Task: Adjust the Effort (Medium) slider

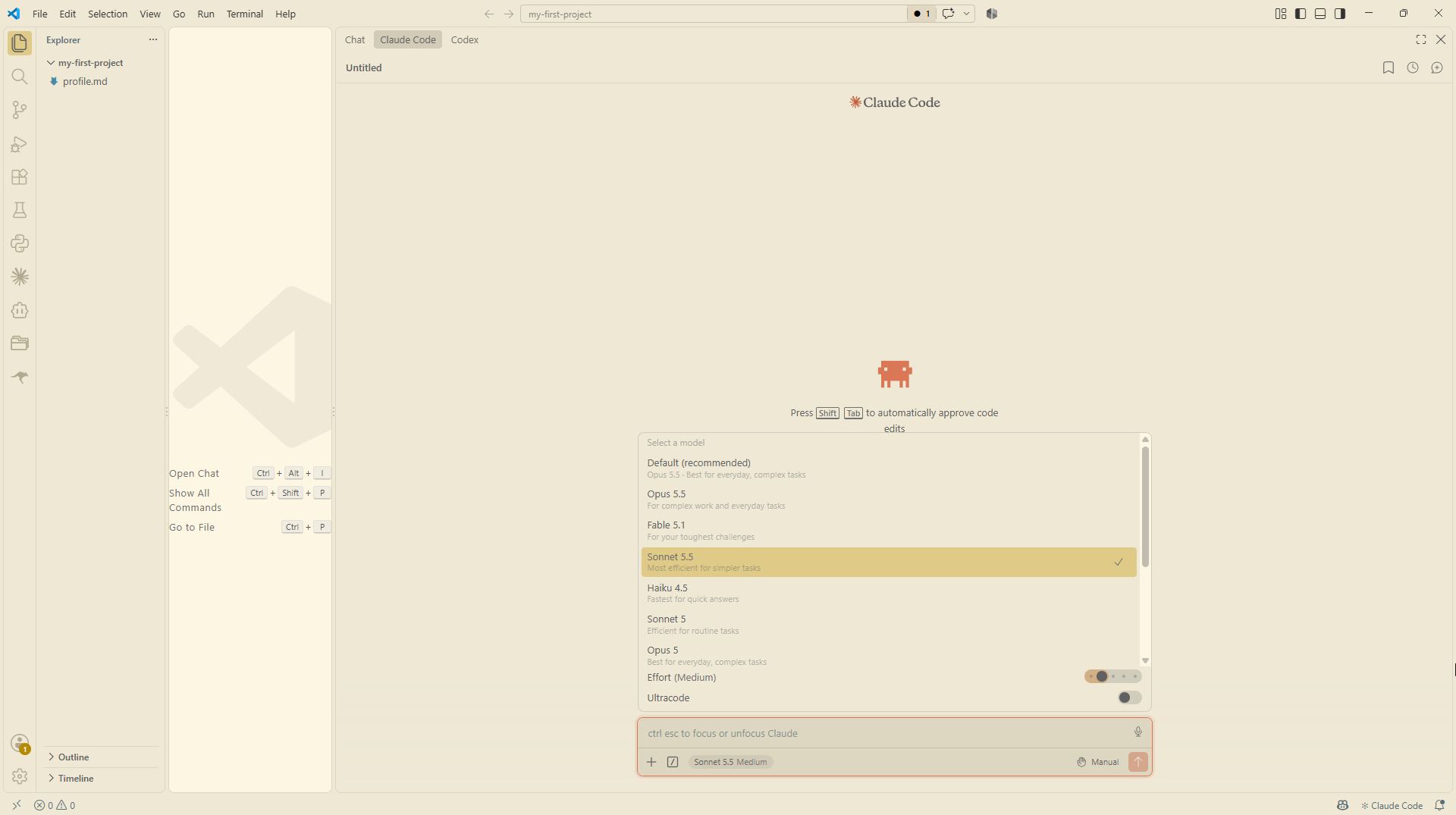Action: click(x=1112, y=676)
